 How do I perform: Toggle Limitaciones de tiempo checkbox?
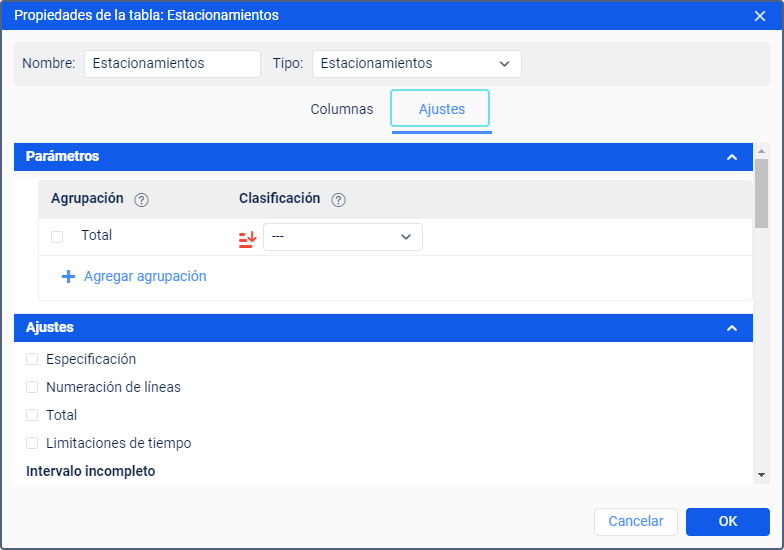[x=32, y=443]
